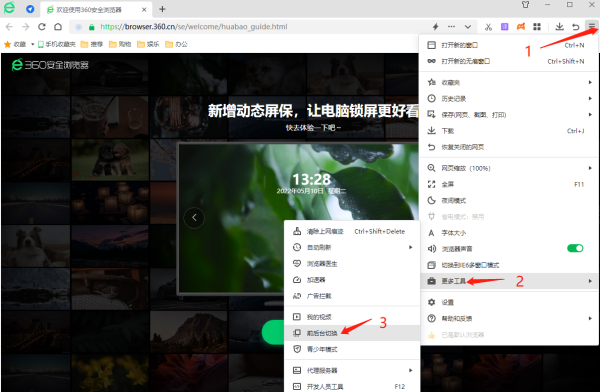Screen dimensions: 600x392
Task: Open the 手机收藏夹 bookmark
Action: 57,44
